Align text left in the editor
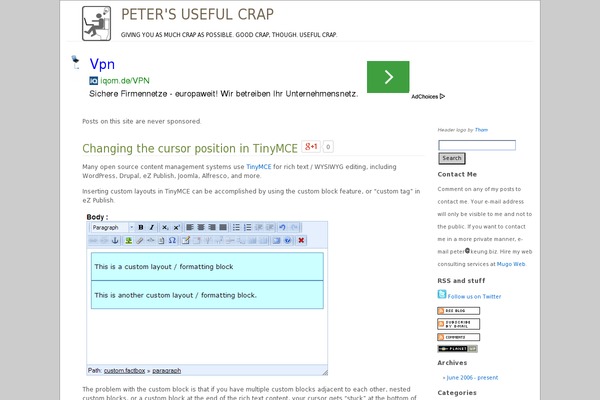The image size is (600, 400). tap(190, 227)
